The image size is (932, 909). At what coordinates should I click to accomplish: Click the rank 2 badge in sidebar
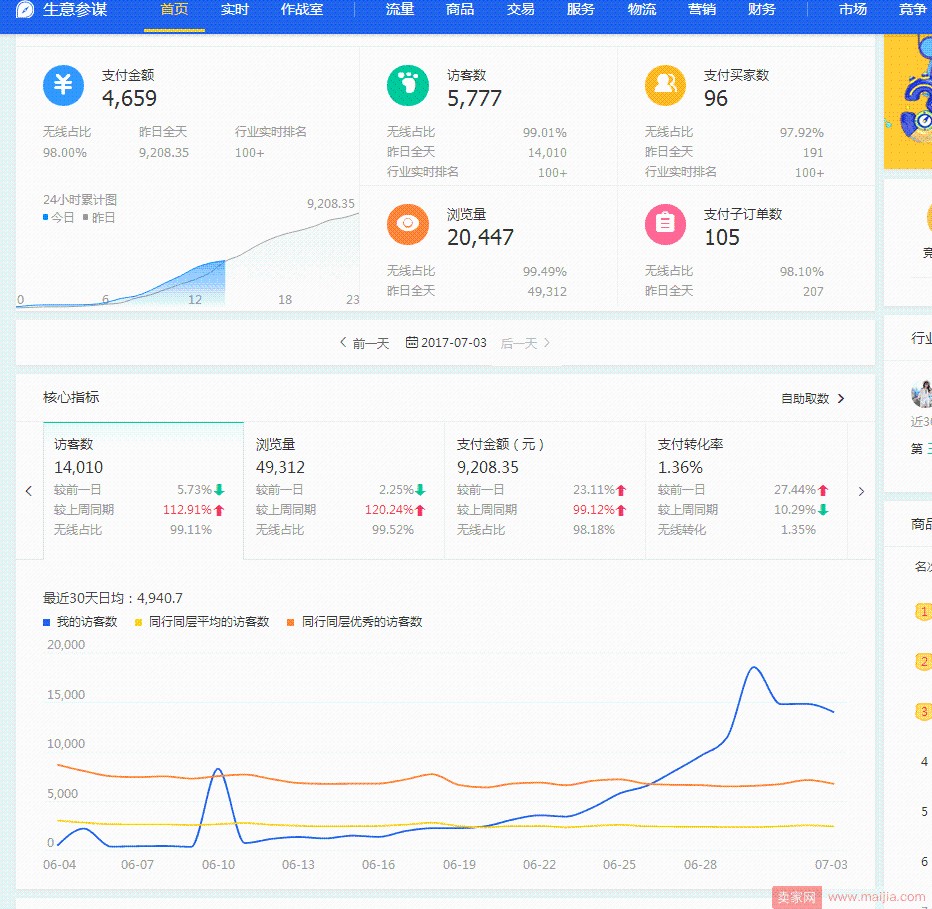pyautogui.click(x=924, y=661)
